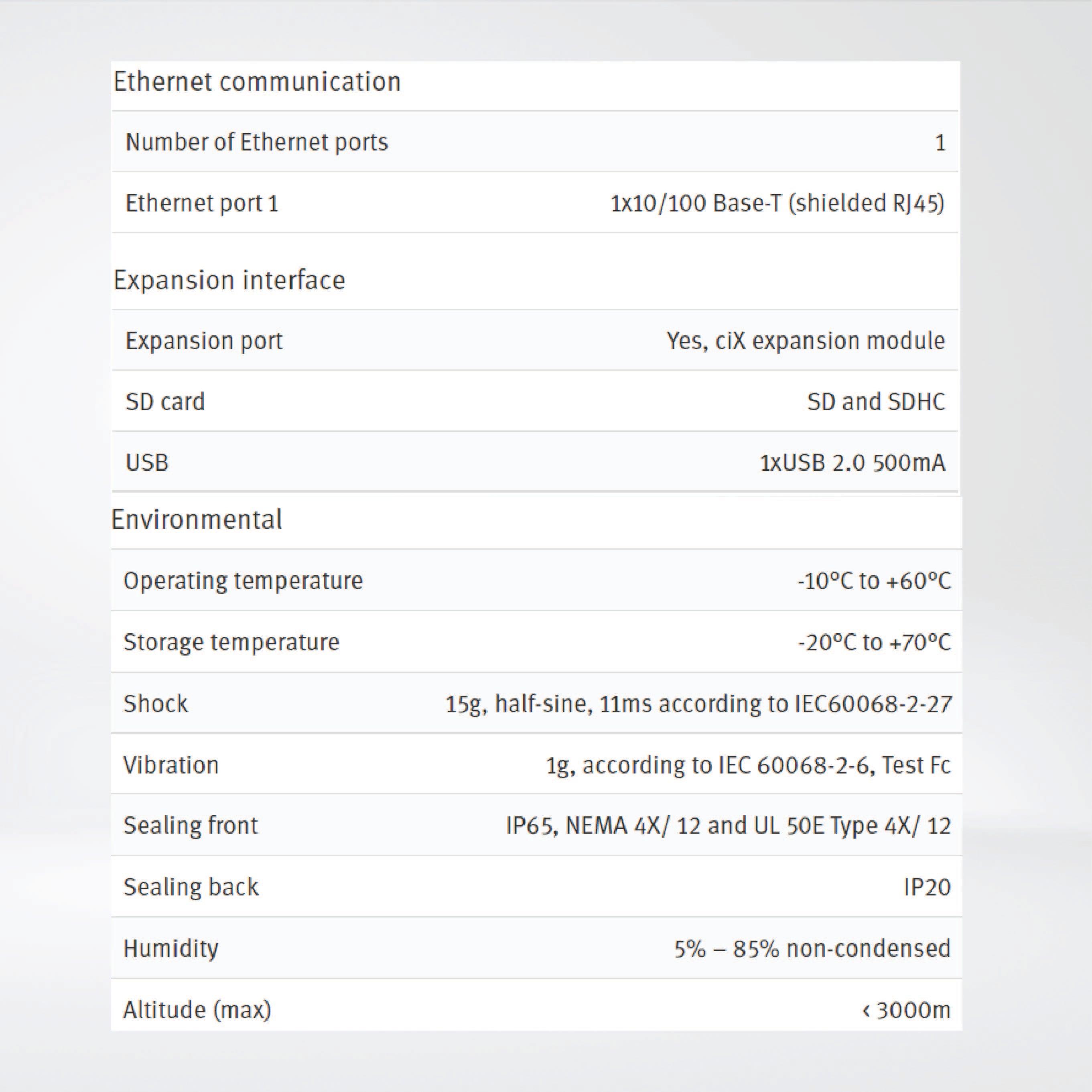Select the 1xUSB 2.0 500mA value
The image size is (1092, 1092).
click(x=852, y=463)
